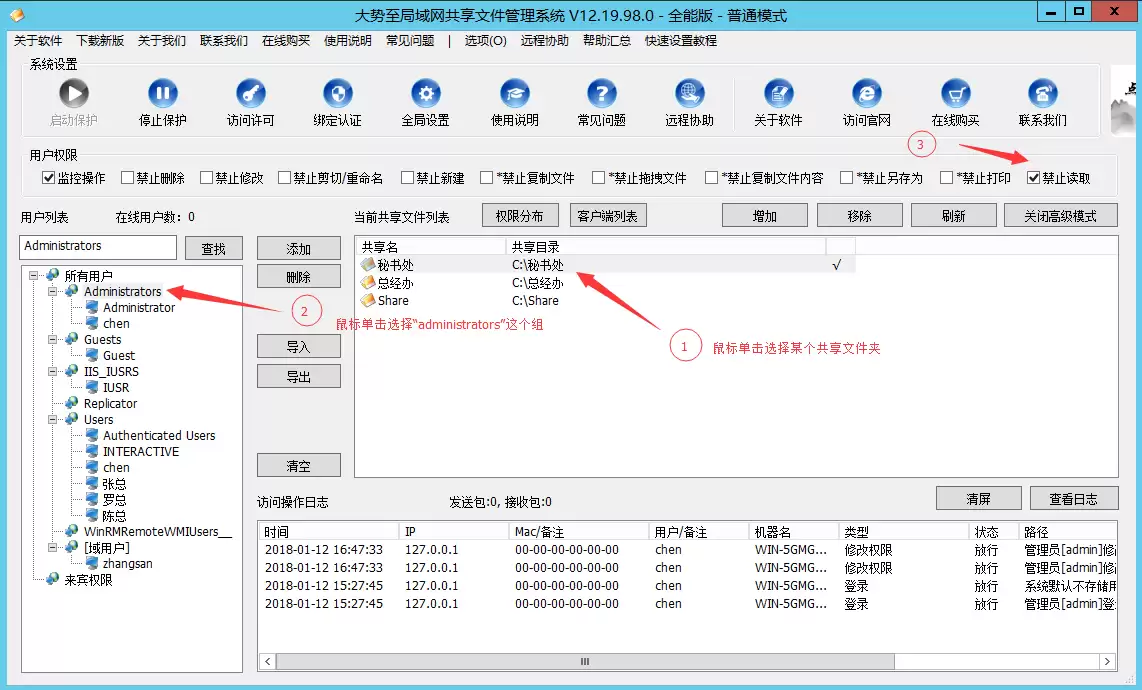Launch 远程协助 globe icon
The image size is (1142, 690).
click(x=690, y=93)
